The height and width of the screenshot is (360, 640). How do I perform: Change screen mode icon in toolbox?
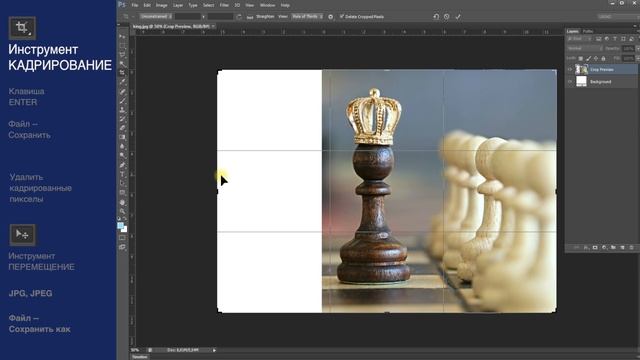point(122,247)
